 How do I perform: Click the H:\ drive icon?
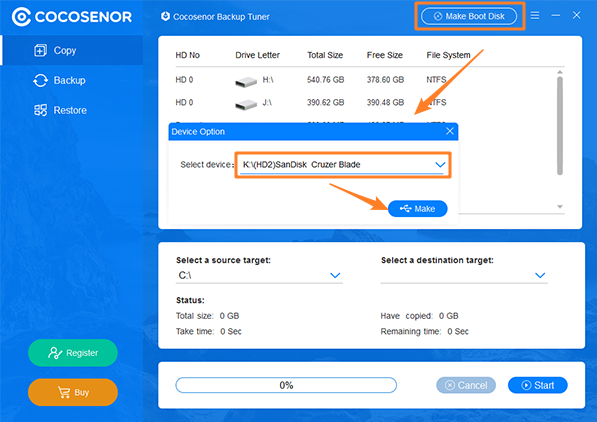[x=246, y=82]
